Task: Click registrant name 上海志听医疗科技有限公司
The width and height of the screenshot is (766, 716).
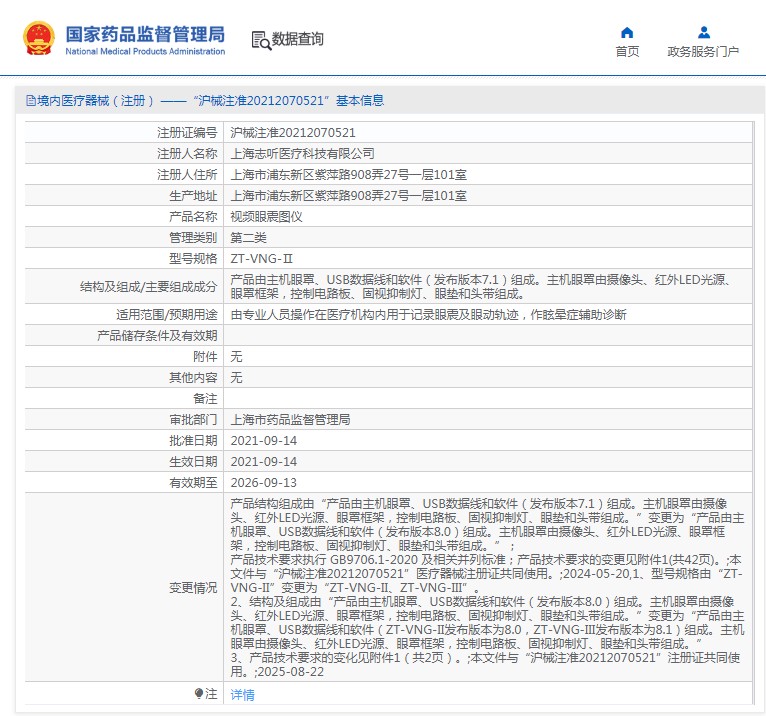Action: [x=302, y=153]
